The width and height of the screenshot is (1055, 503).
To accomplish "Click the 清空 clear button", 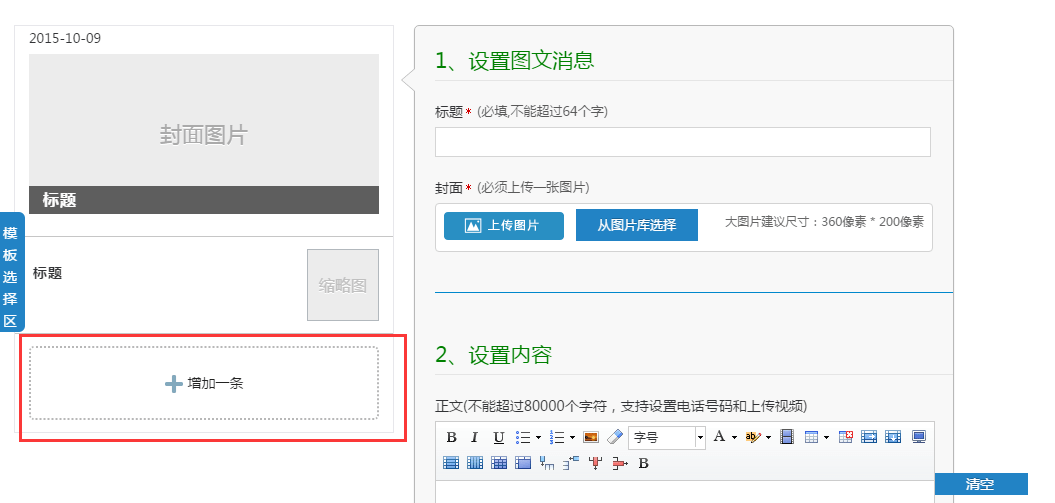I will click(980, 484).
